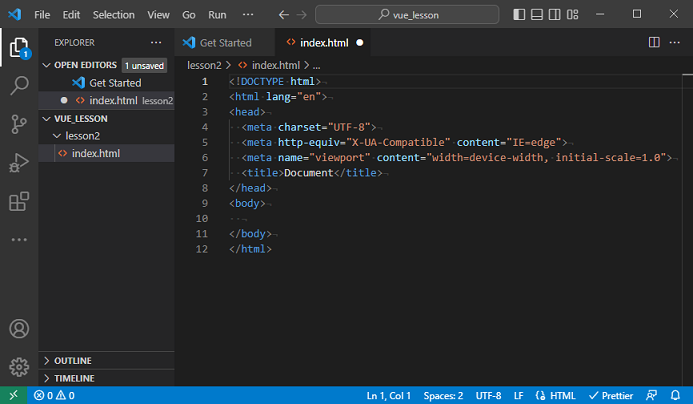Select Get Started in Open Editors list
This screenshot has width=693, height=404.
pos(107,83)
